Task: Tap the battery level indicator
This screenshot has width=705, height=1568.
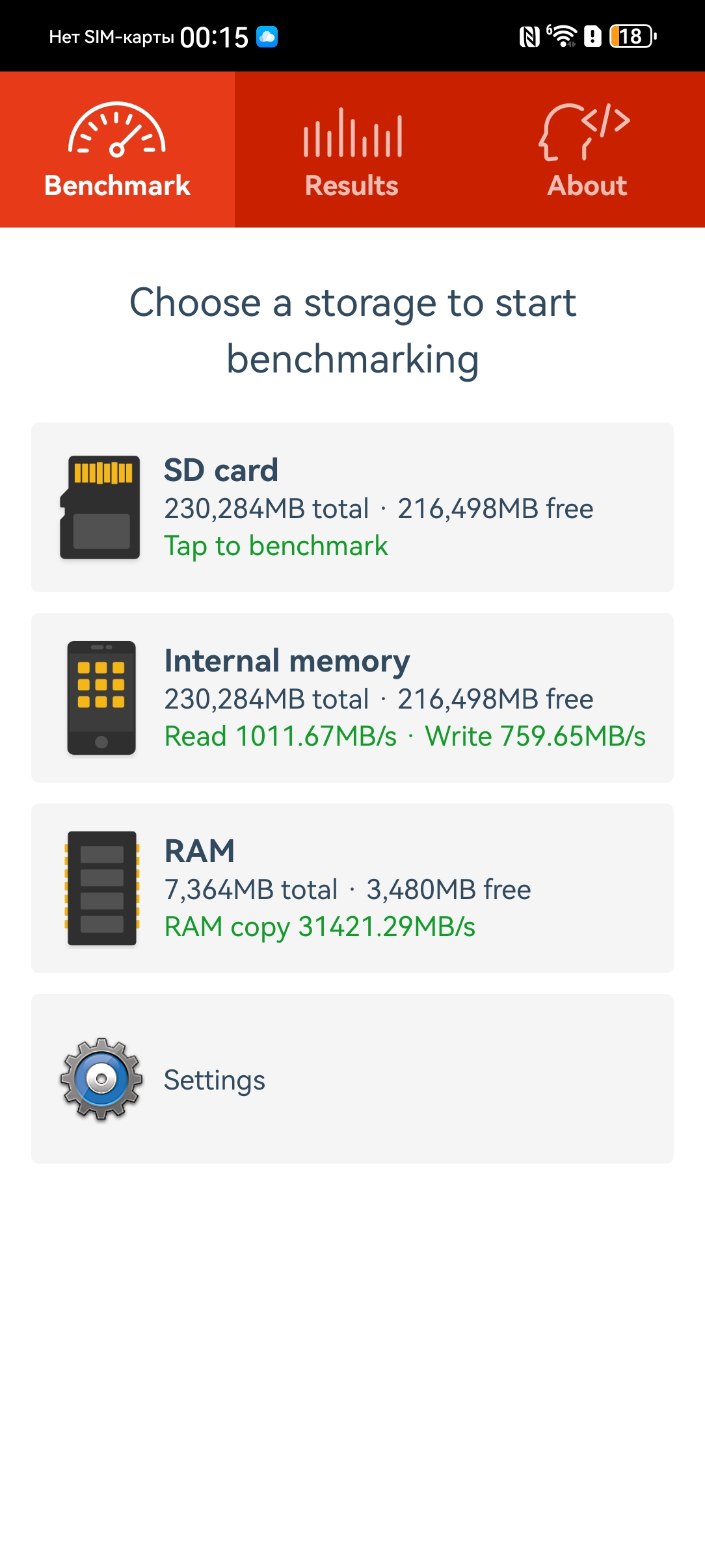Action: click(x=633, y=36)
